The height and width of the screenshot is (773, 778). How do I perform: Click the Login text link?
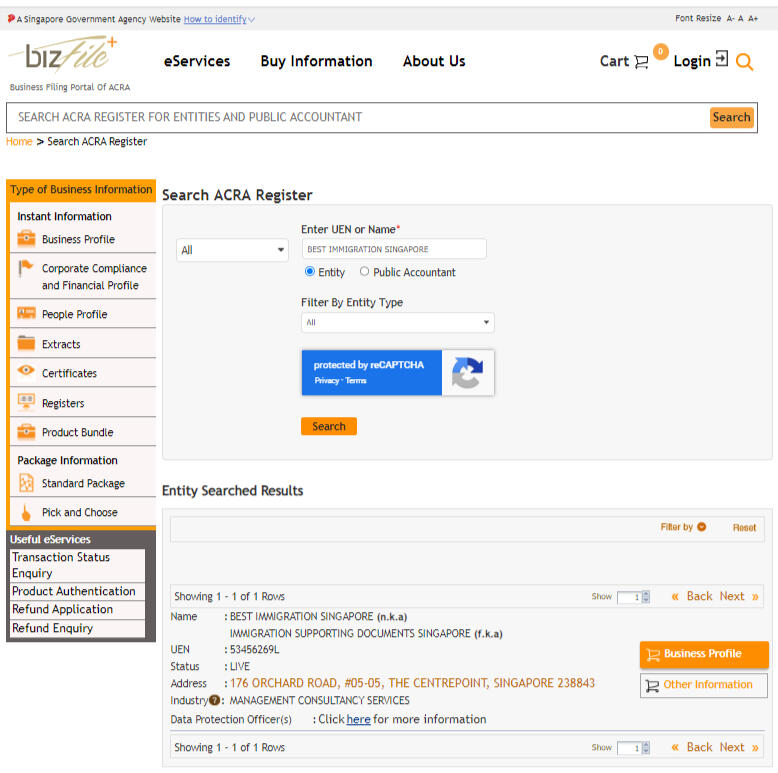(692, 62)
